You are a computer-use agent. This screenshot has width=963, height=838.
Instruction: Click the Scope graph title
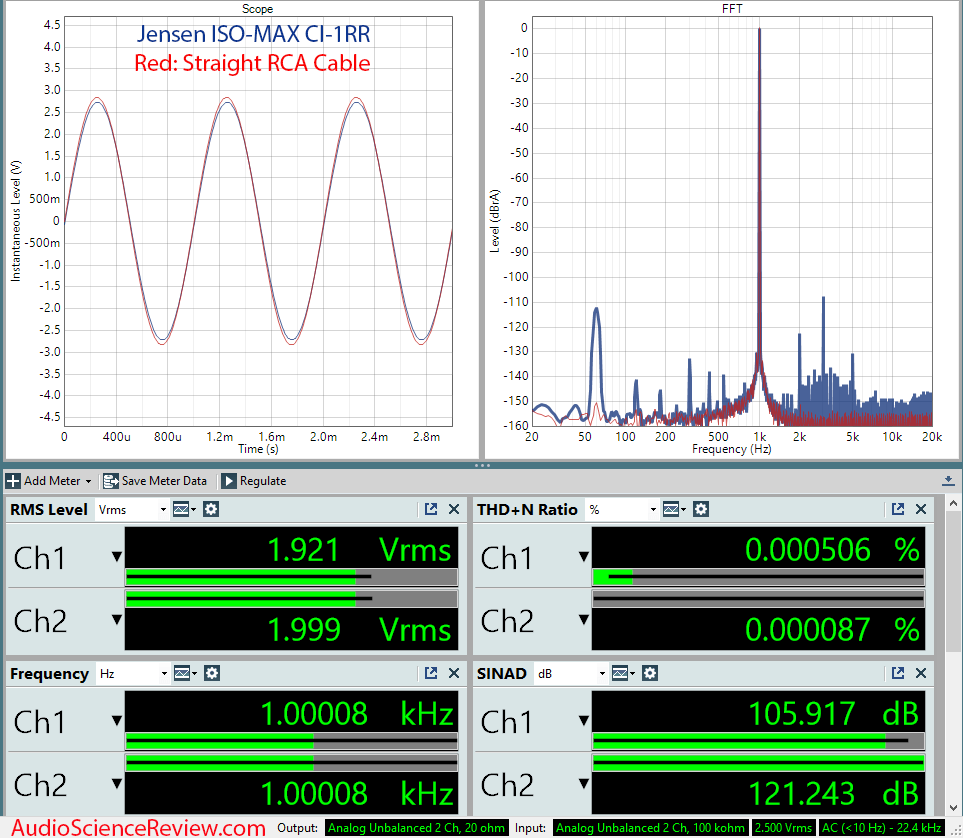pyautogui.click(x=257, y=9)
